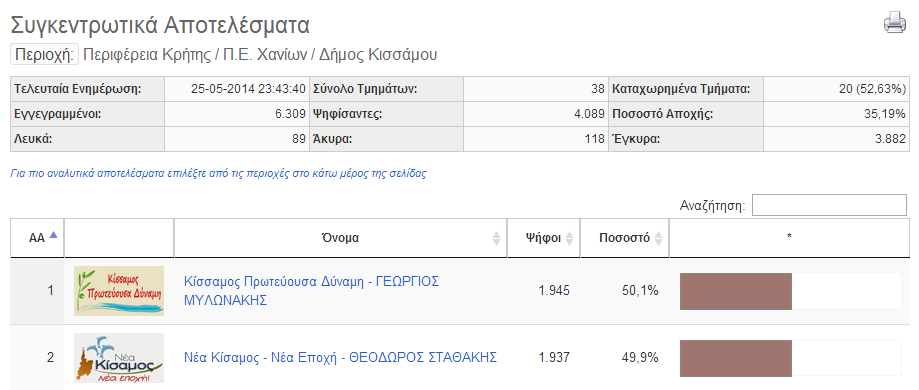The image size is (919, 390).
Task: Click the Π.Ε. Χανίων breadcrumb text
Action: click(265, 55)
